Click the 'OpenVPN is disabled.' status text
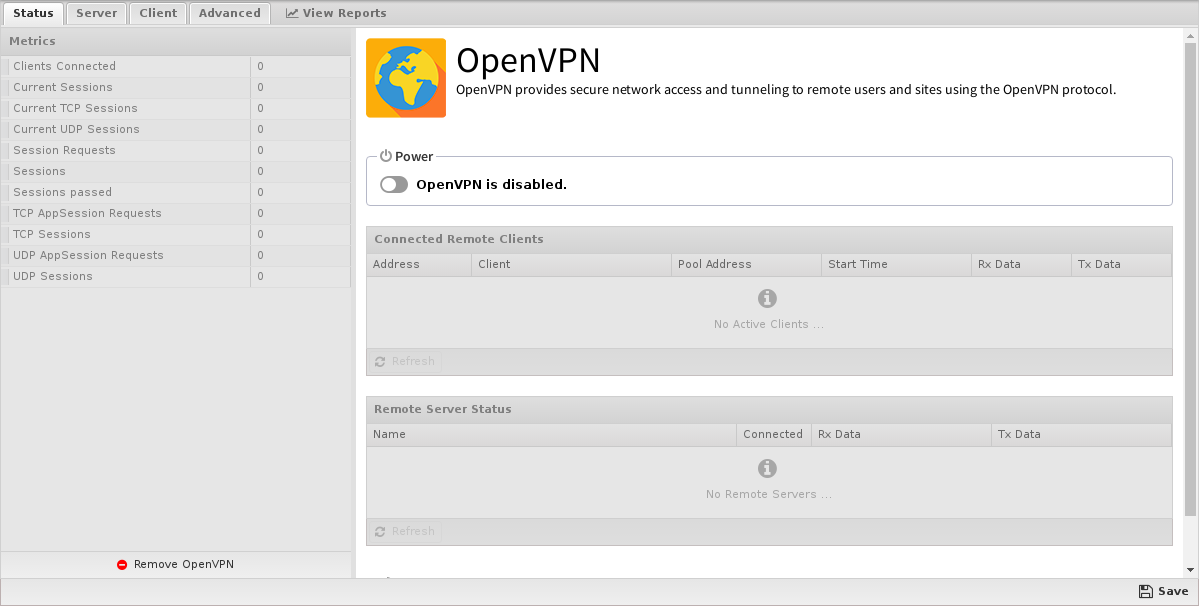The image size is (1199, 606). pos(492,185)
